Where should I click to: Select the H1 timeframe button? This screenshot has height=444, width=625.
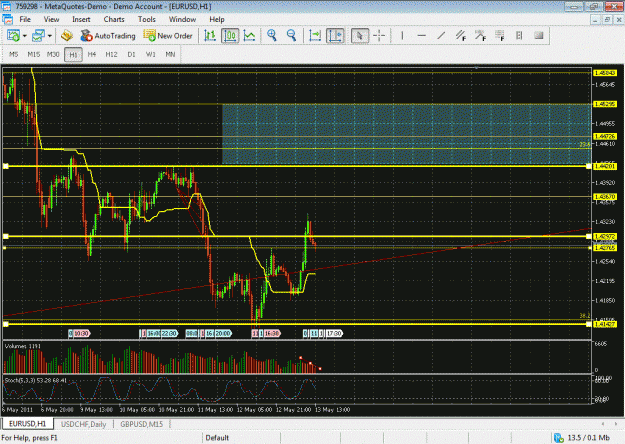[x=73, y=55]
